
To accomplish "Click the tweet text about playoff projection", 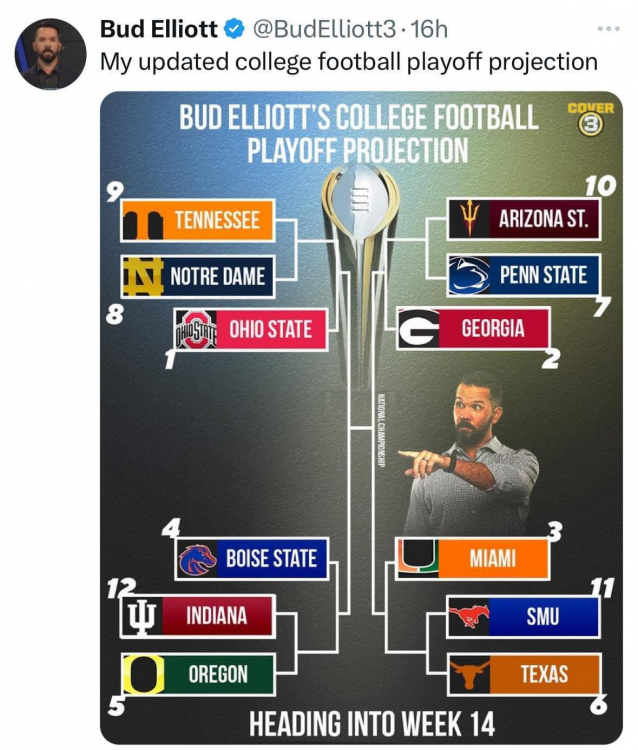I will click(x=348, y=61).
